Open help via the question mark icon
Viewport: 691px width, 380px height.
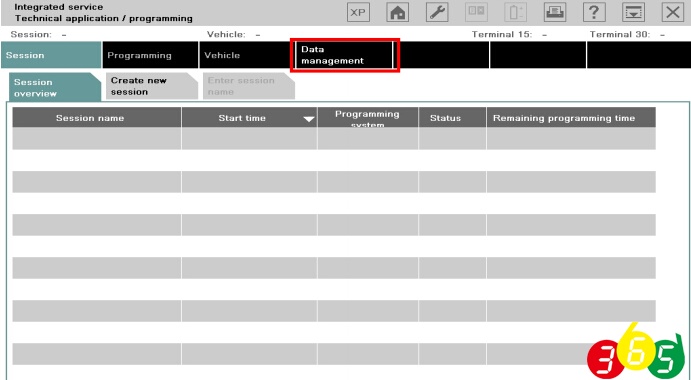pyautogui.click(x=594, y=12)
